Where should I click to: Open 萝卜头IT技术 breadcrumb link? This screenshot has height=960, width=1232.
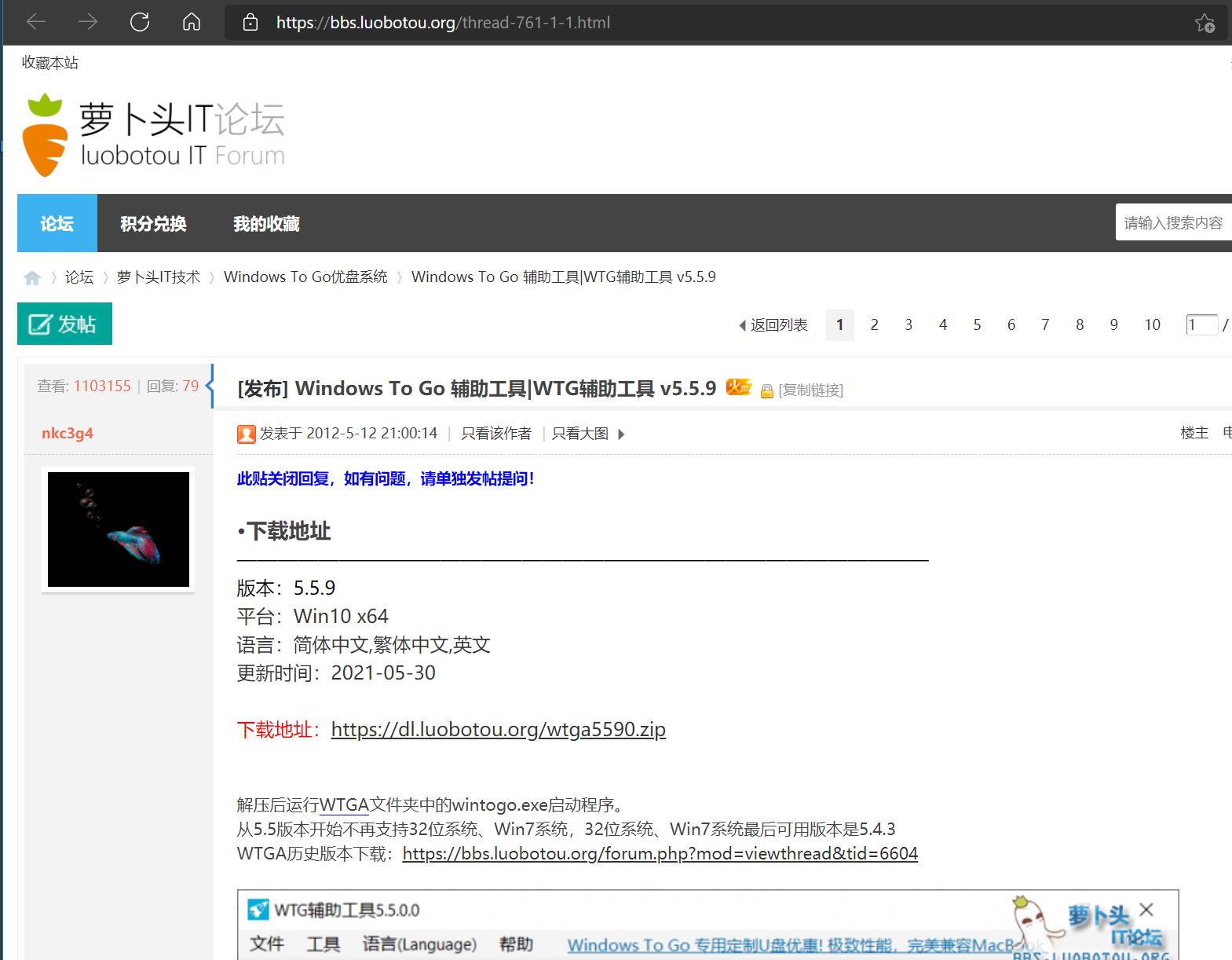159,277
